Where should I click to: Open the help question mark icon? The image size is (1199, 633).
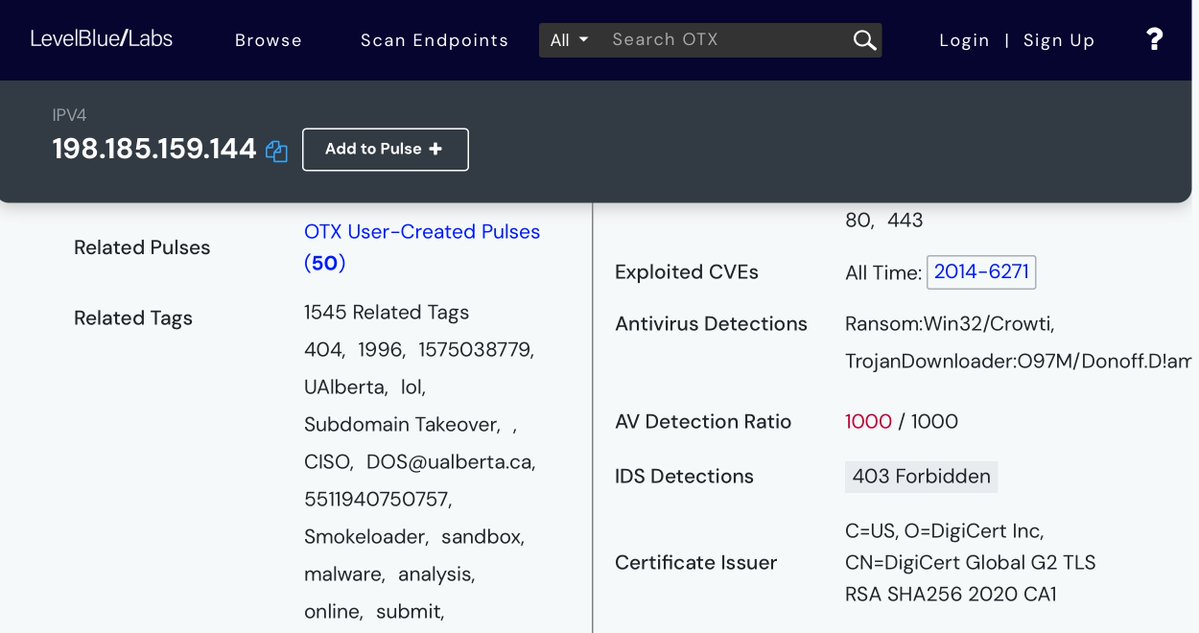(x=1154, y=39)
